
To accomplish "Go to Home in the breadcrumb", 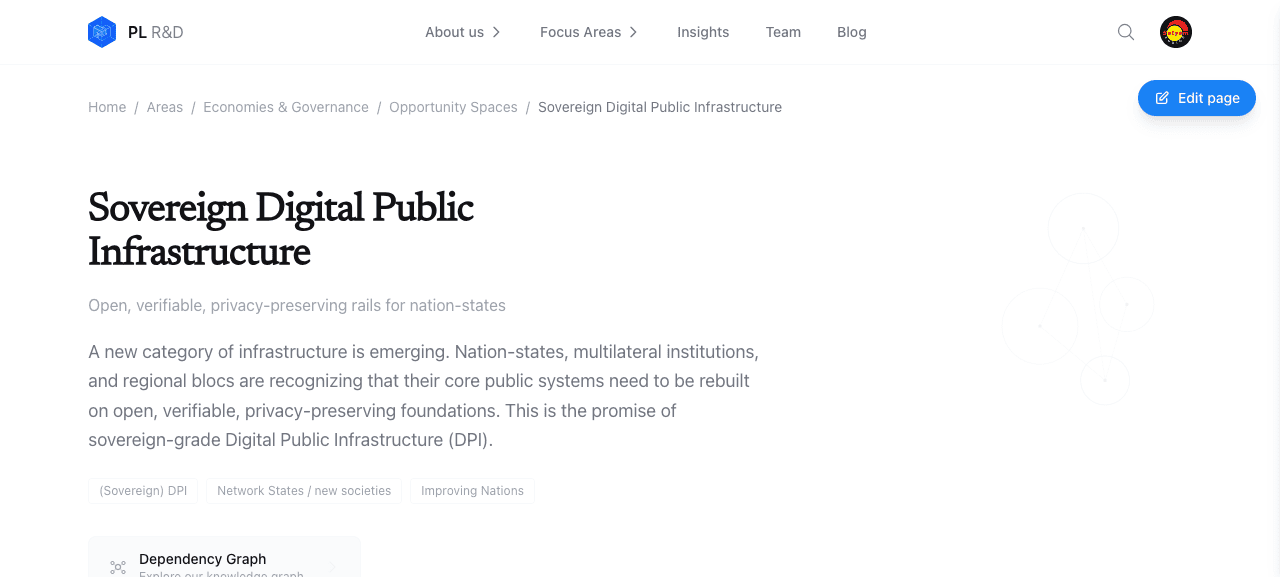I will [107, 107].
